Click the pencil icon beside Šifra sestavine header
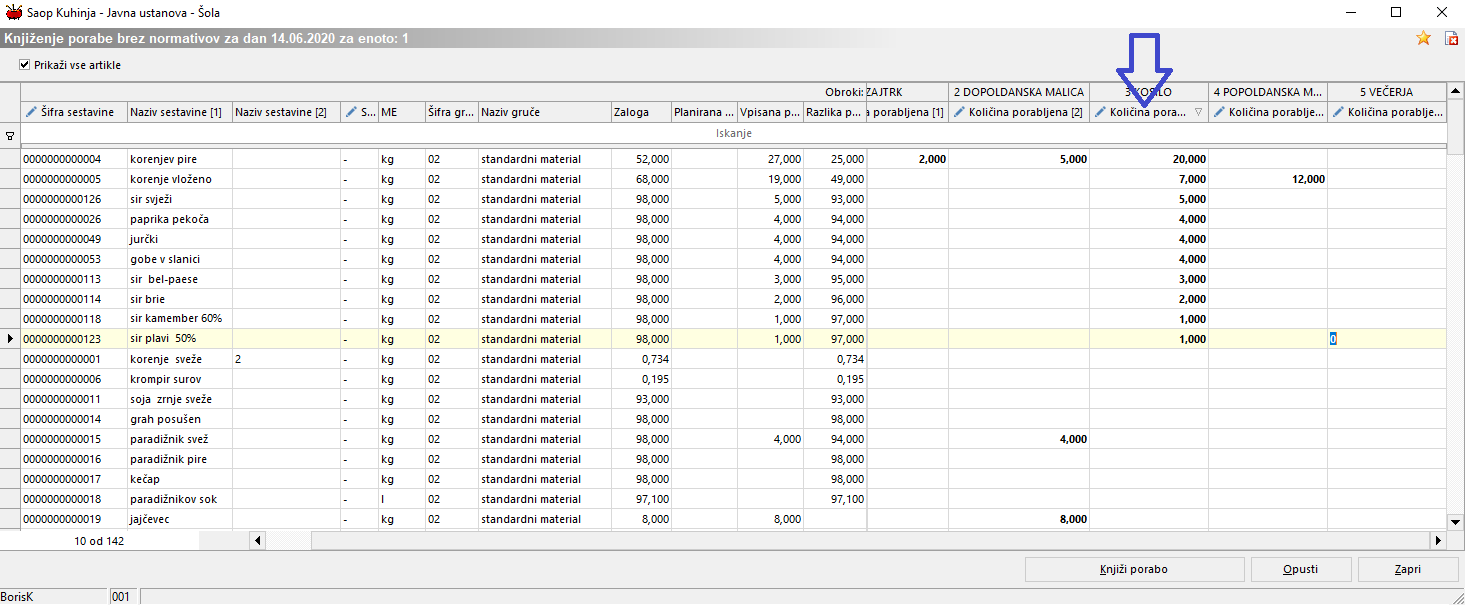This screenshot has width=1465, height=605. coord(30,112)
